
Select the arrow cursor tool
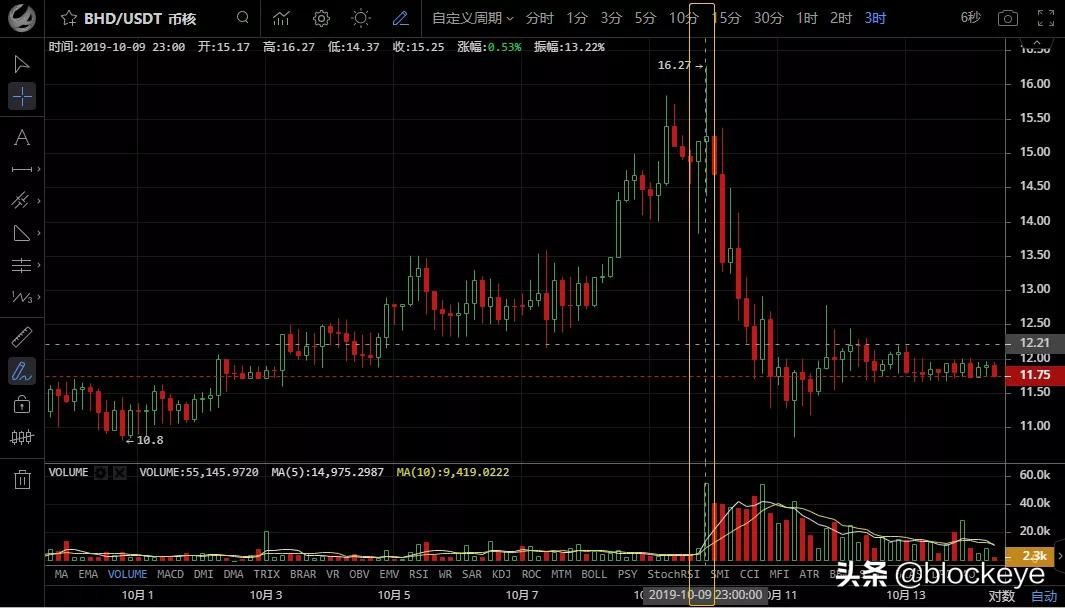[22, 64]
